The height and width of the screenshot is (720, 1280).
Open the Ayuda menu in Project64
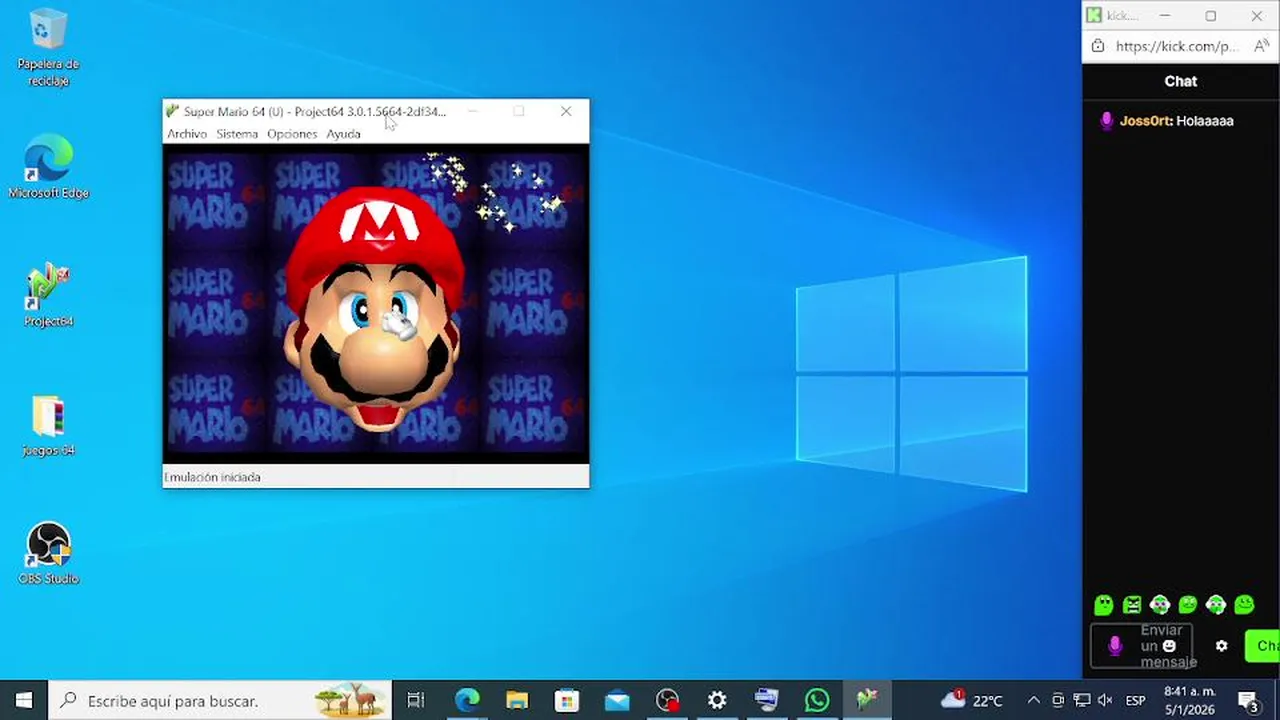tap(343, 134)
